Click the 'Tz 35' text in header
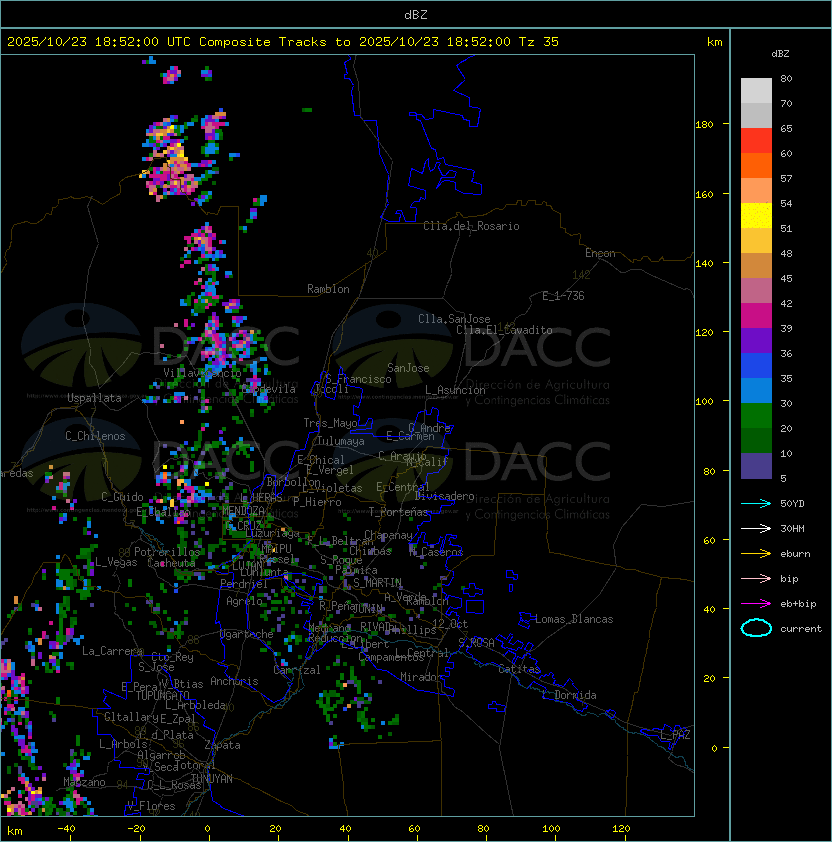Viewport: 832px width, 842px height. coord(539,42)
